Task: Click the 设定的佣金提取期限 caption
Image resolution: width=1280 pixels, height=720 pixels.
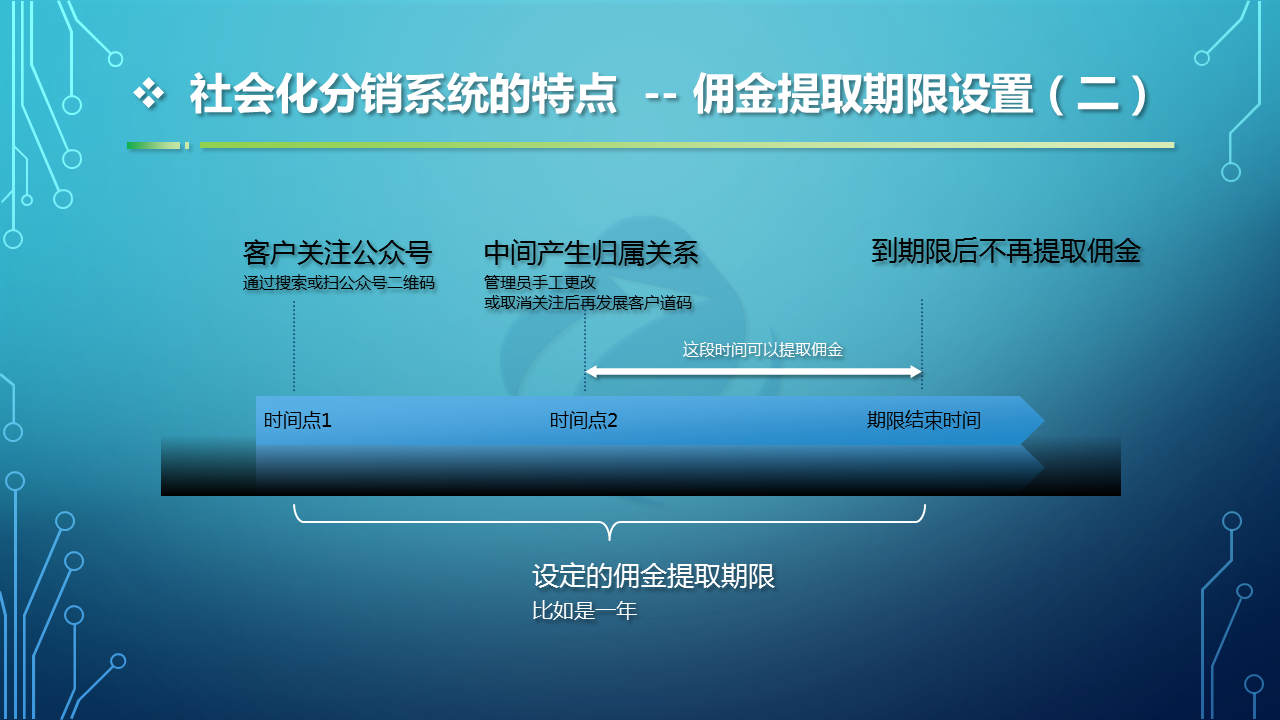Action: [654, 577]
